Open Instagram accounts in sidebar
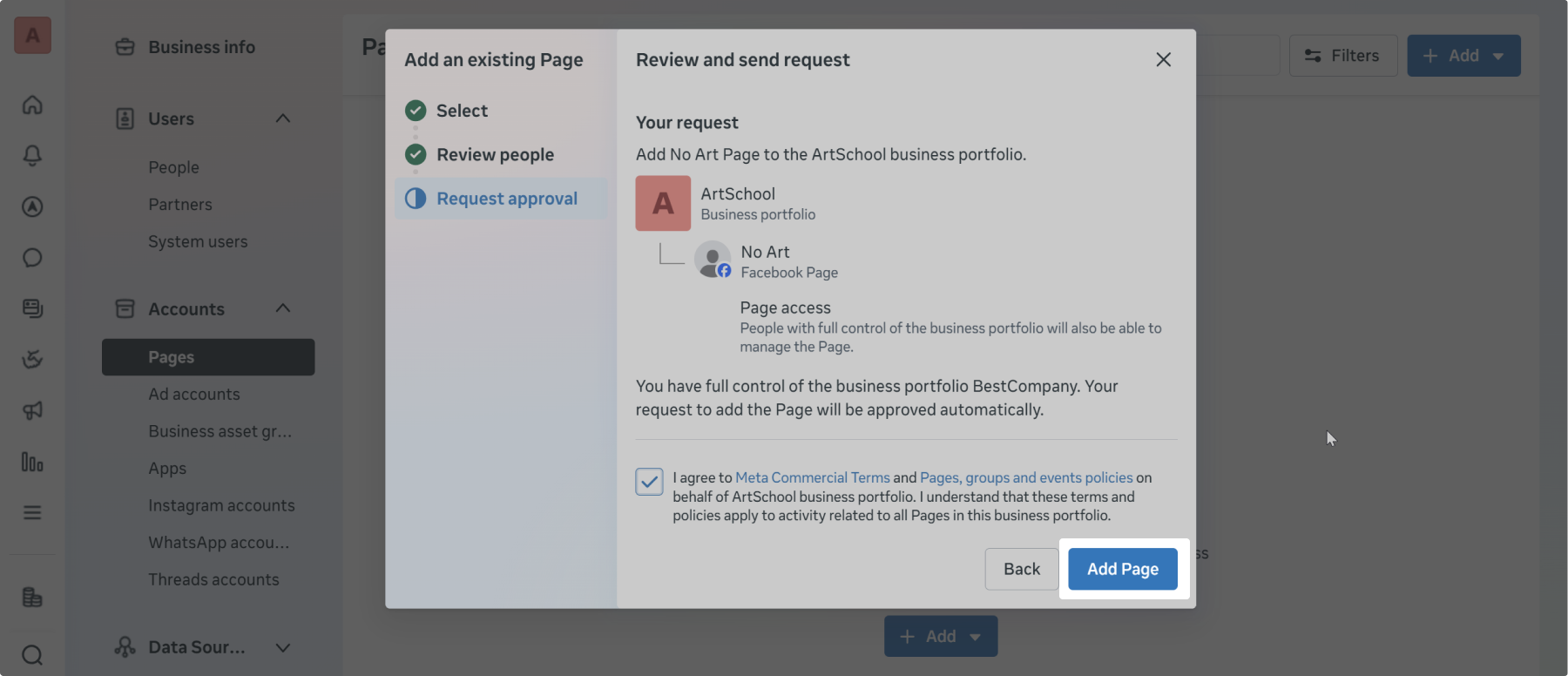1568x676 pixels. [221, 505]
